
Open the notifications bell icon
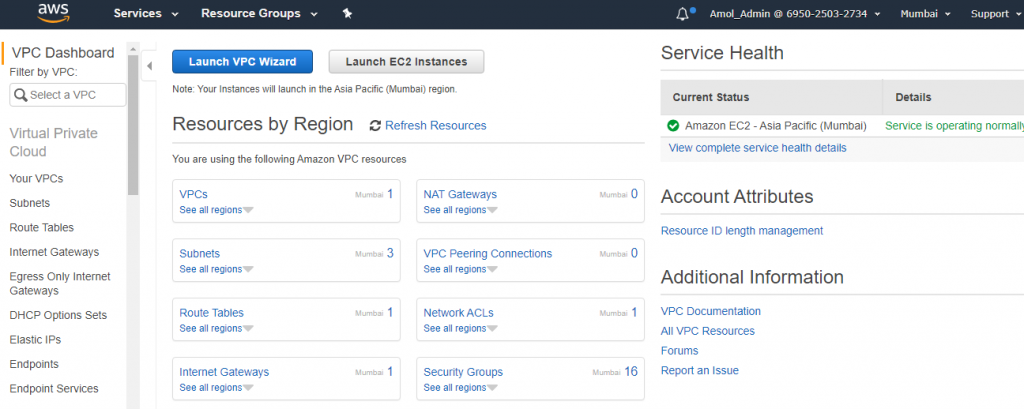point(682,14)
